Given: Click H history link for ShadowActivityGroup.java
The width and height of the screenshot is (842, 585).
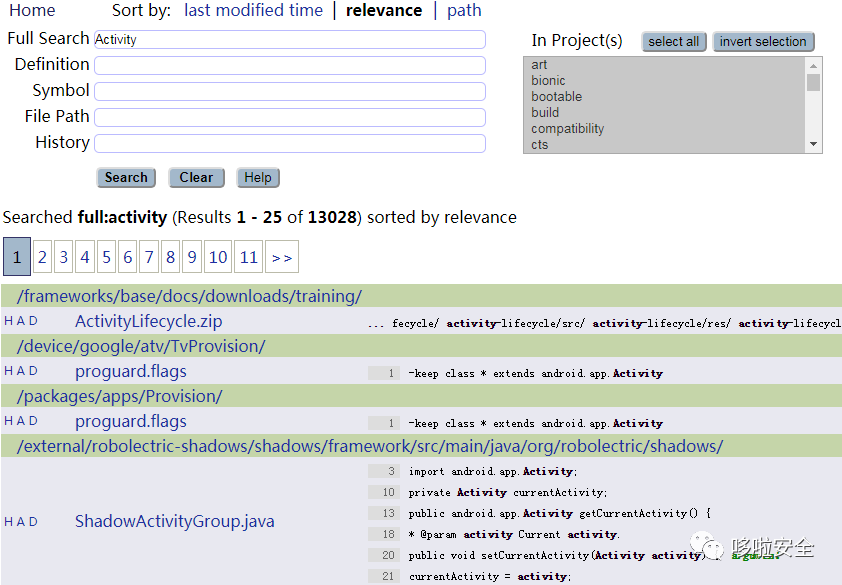Looking at the screenshot, I should 8,522.
